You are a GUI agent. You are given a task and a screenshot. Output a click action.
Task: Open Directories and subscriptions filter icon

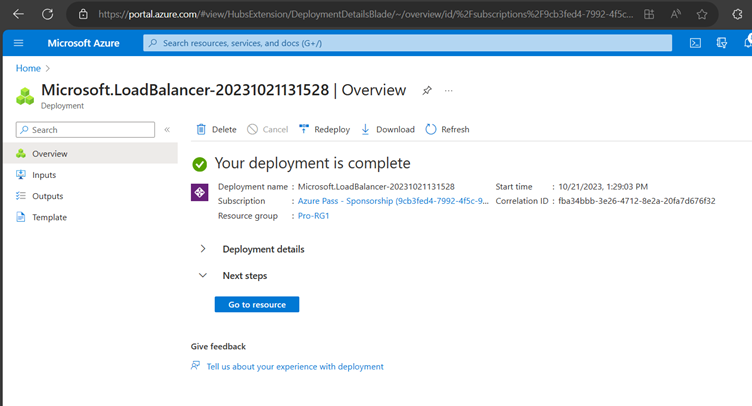pyautogui.click(x=721, y=43)
